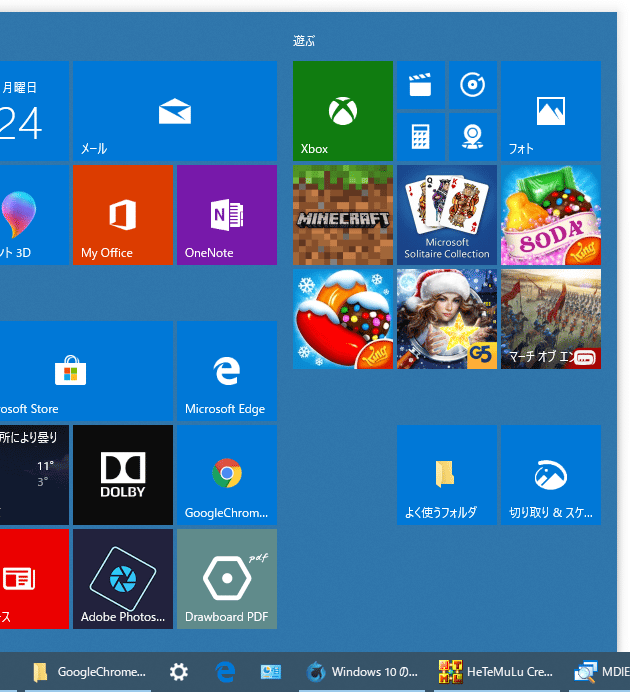
Task: Open the よく使うフォルダ folder tile
Action: pos(447,475)
